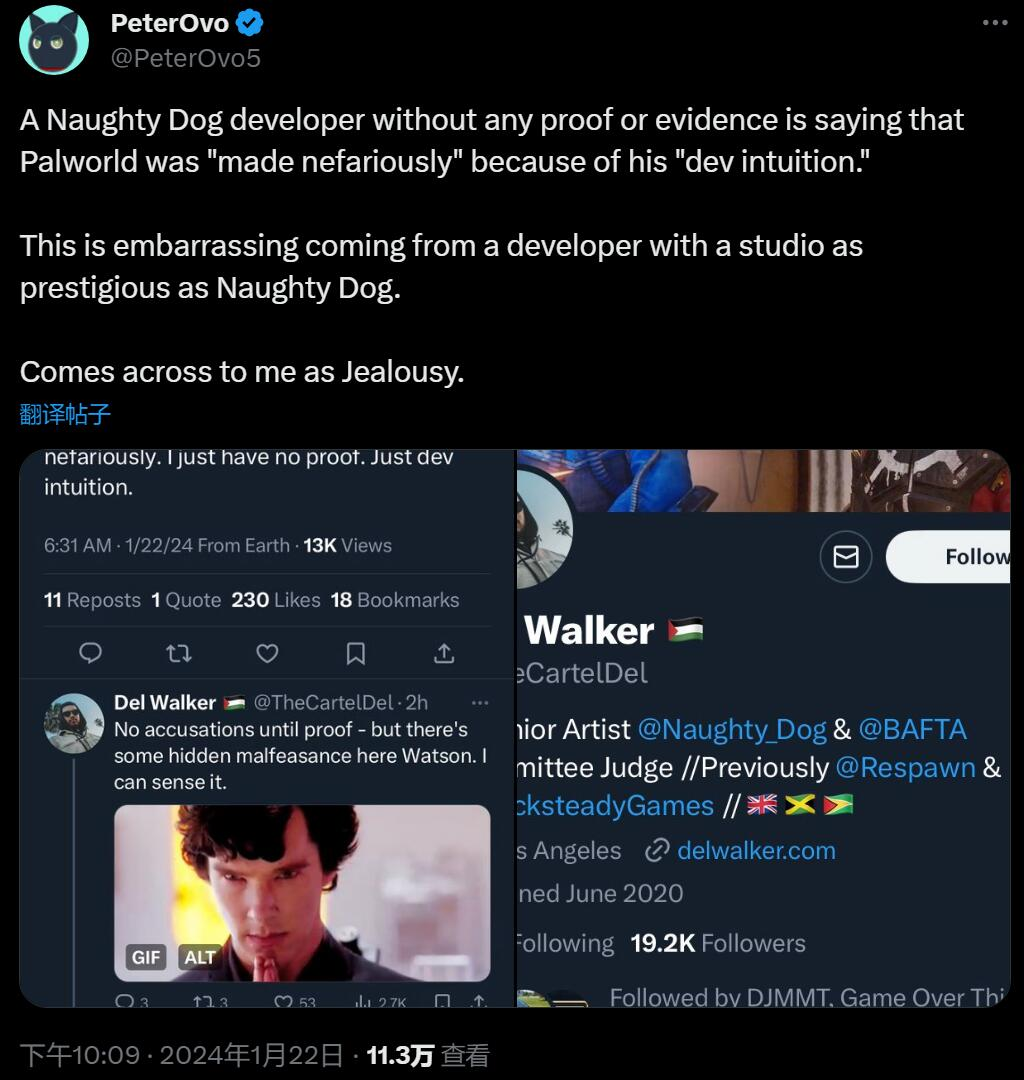This screenshot has width=1024, height=1080.
Task: Click the GIF badge on Sherlock image
Action: (x=146, y=957)
